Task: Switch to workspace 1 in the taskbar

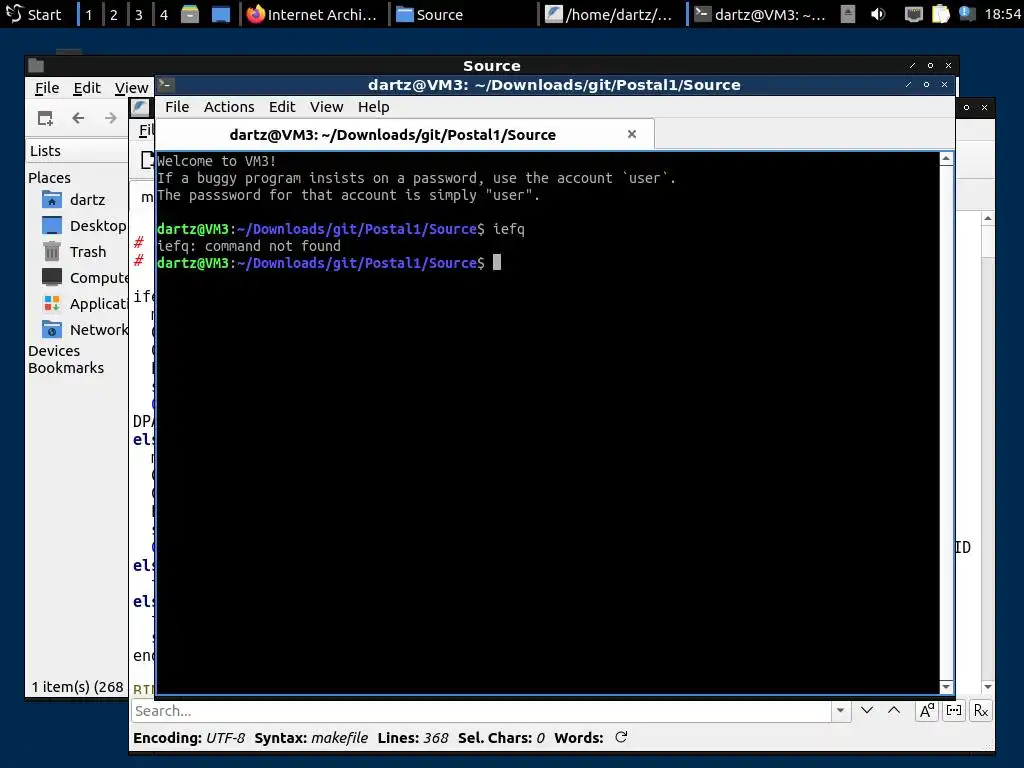Action: (88, 14)
